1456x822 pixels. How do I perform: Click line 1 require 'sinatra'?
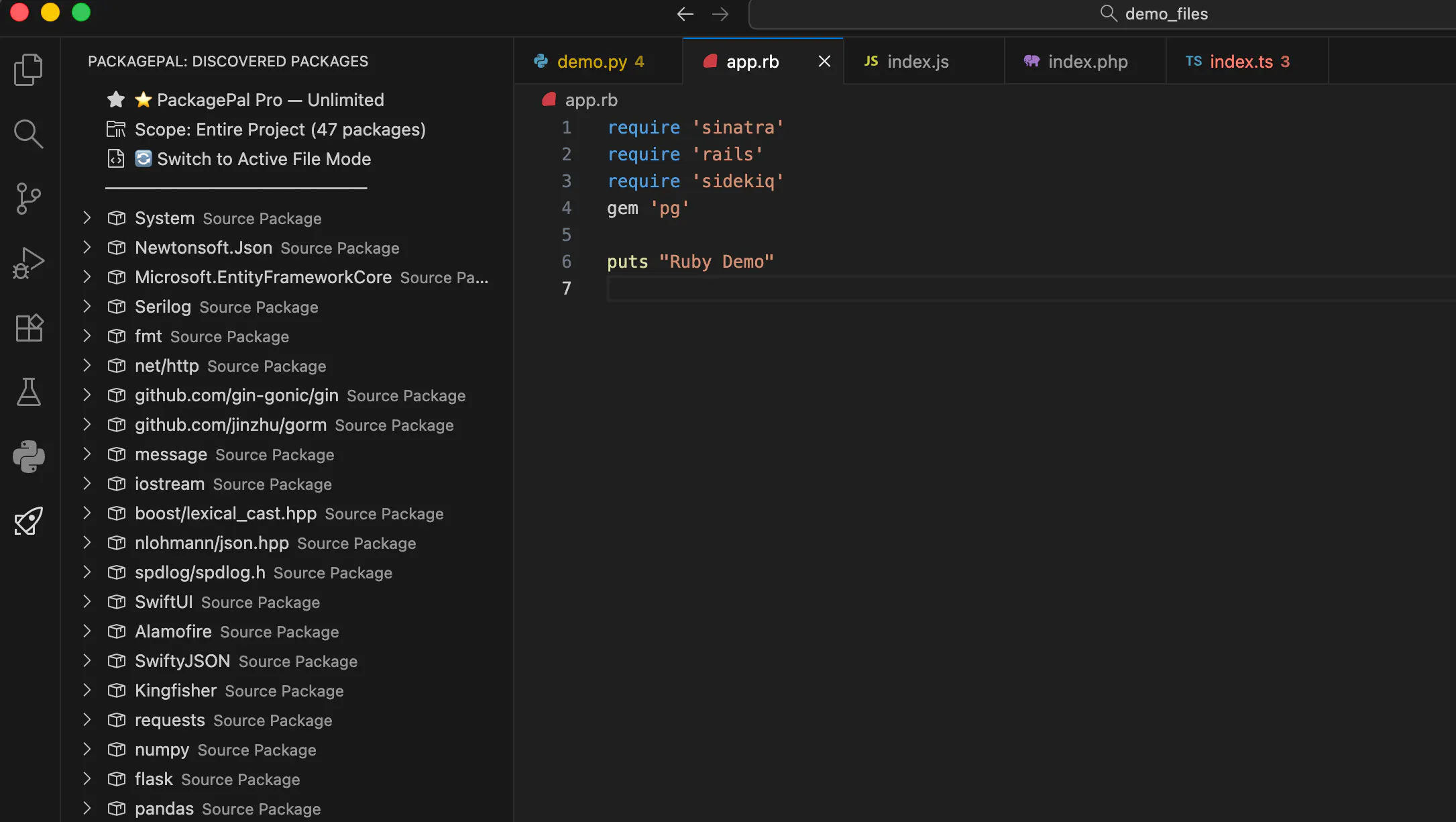695,127
